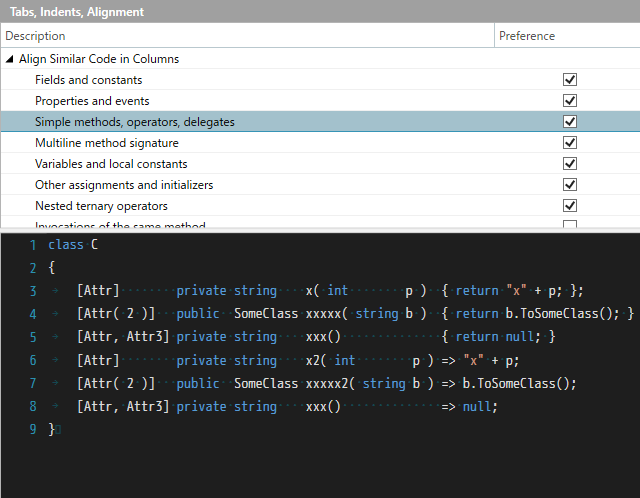Uncheck Fields and constants checkbox
The height and width of the screenshot is (498, 640).
click(x=569, y=80)
